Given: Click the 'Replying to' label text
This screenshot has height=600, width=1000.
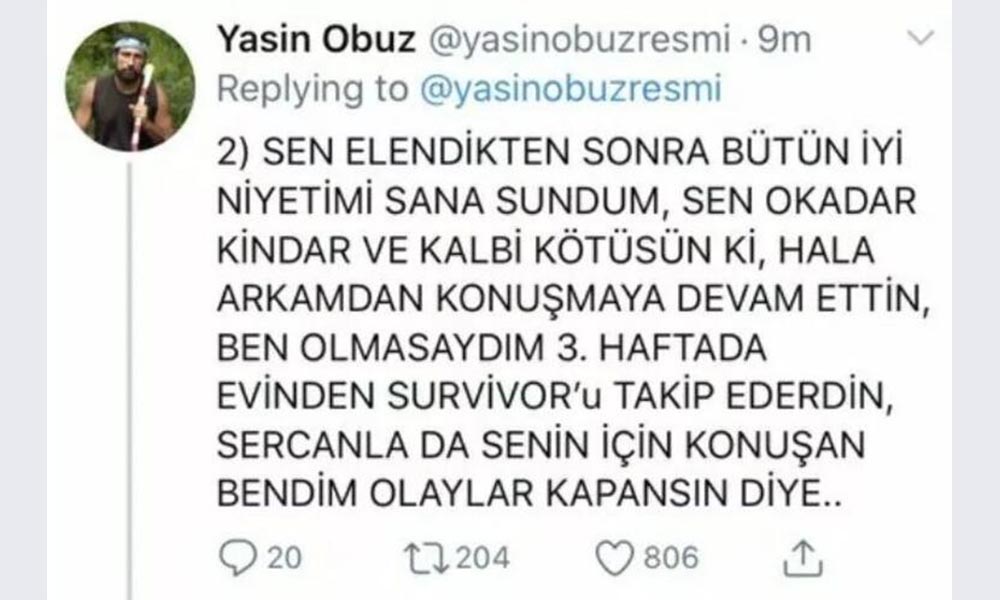Looking at the screenshot, I should pos(313,89).
